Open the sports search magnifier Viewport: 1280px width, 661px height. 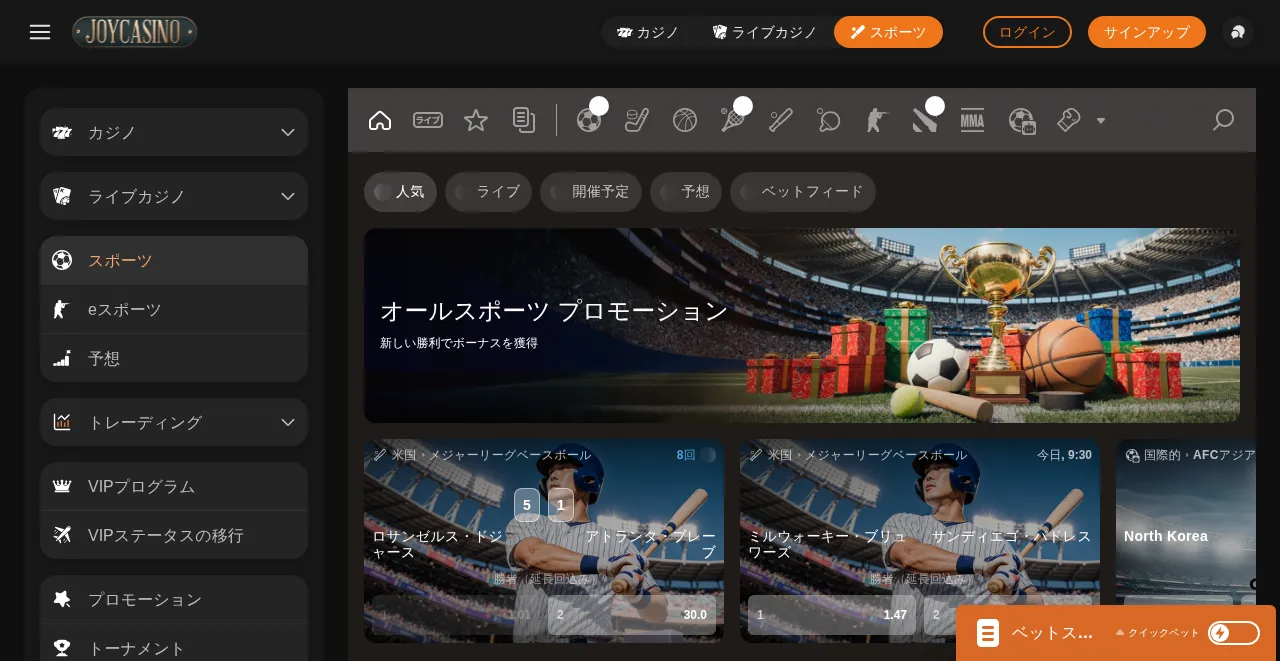(1223, 120)
